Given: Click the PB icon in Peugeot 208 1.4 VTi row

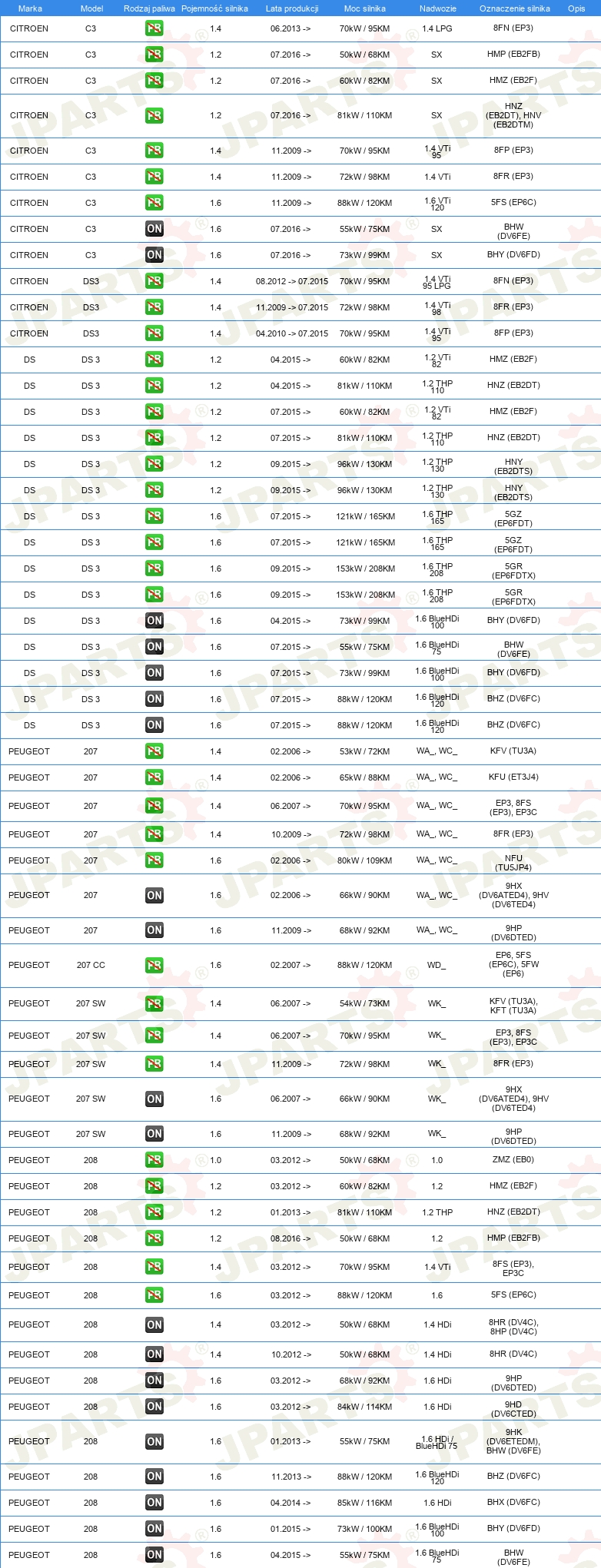Looking at the screenshot, I should tap(154, 1267).
